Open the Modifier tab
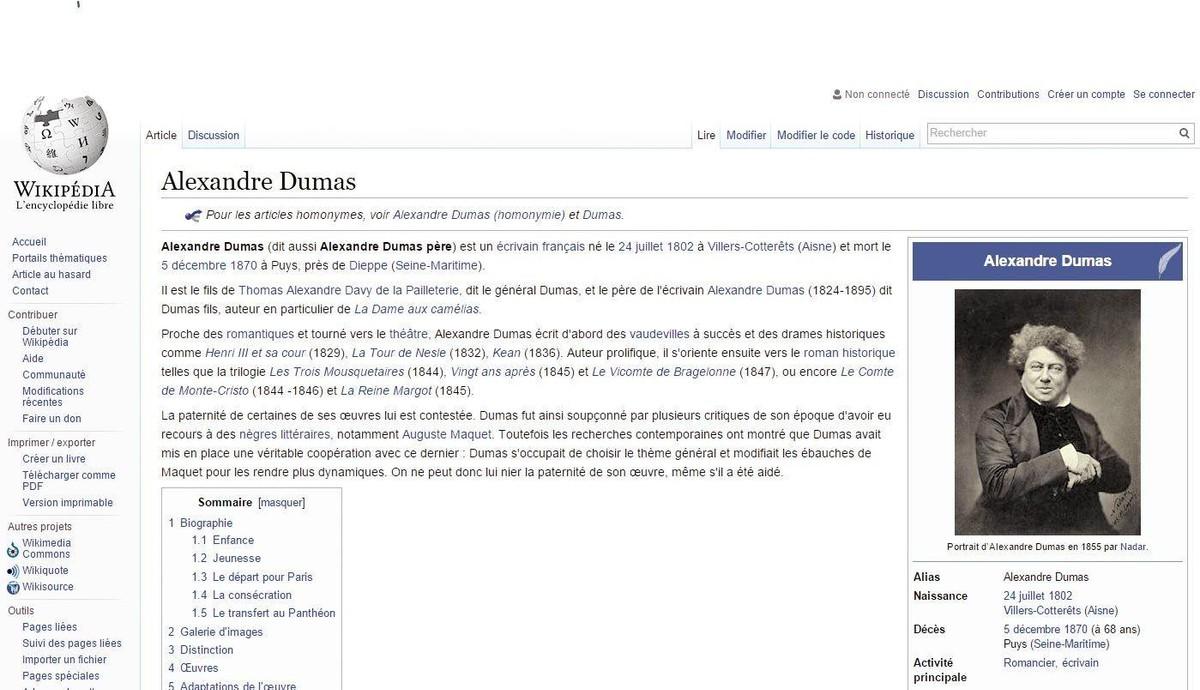 [x=746, y=135]
